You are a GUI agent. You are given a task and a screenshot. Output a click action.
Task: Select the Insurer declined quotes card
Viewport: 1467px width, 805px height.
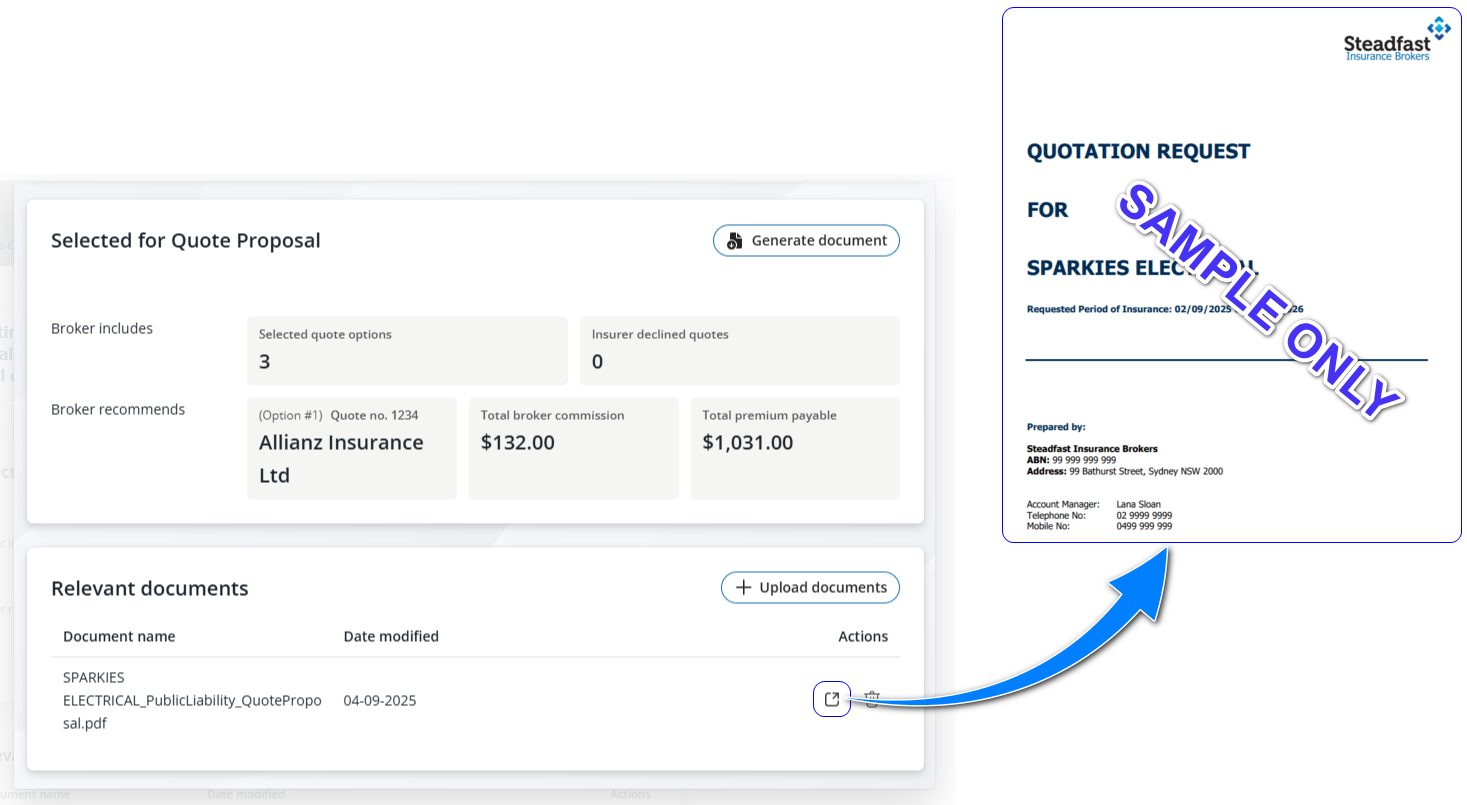point(740,351)
